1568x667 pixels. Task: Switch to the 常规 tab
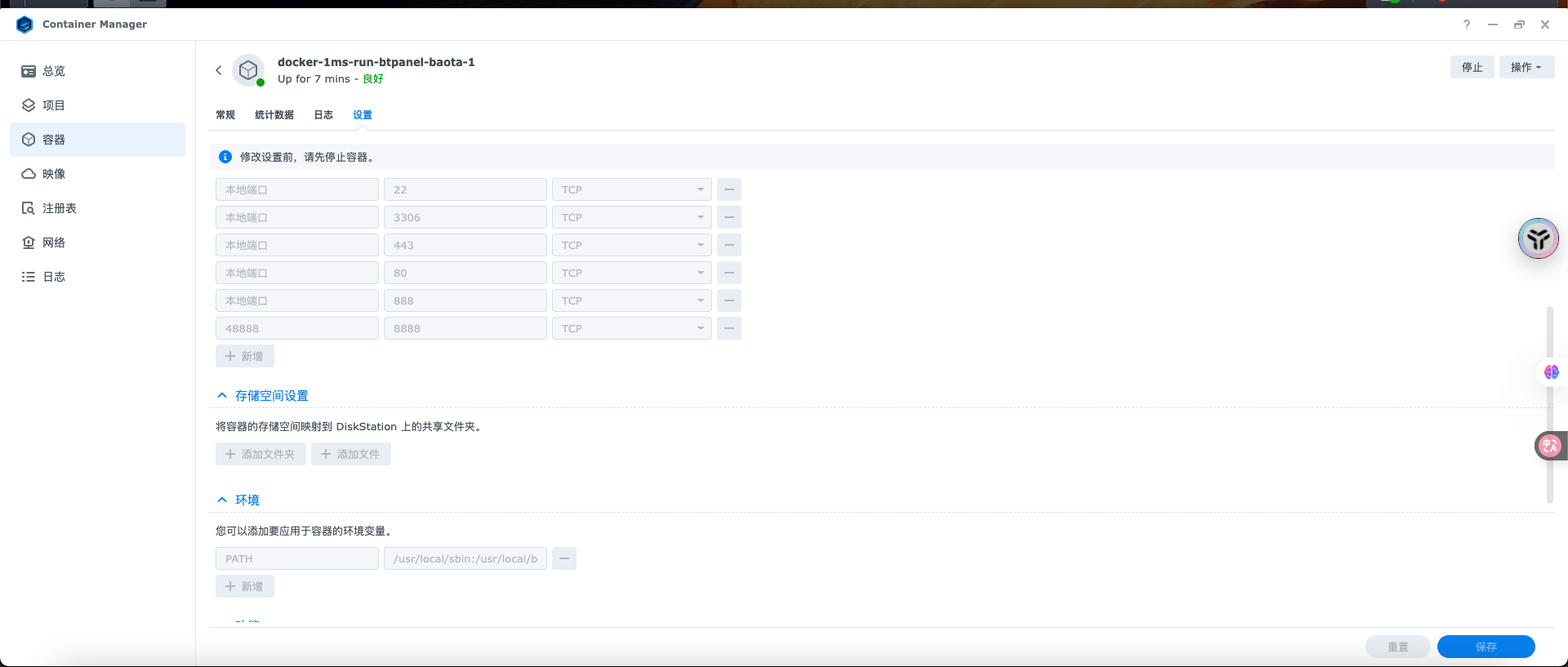(225, 115)
